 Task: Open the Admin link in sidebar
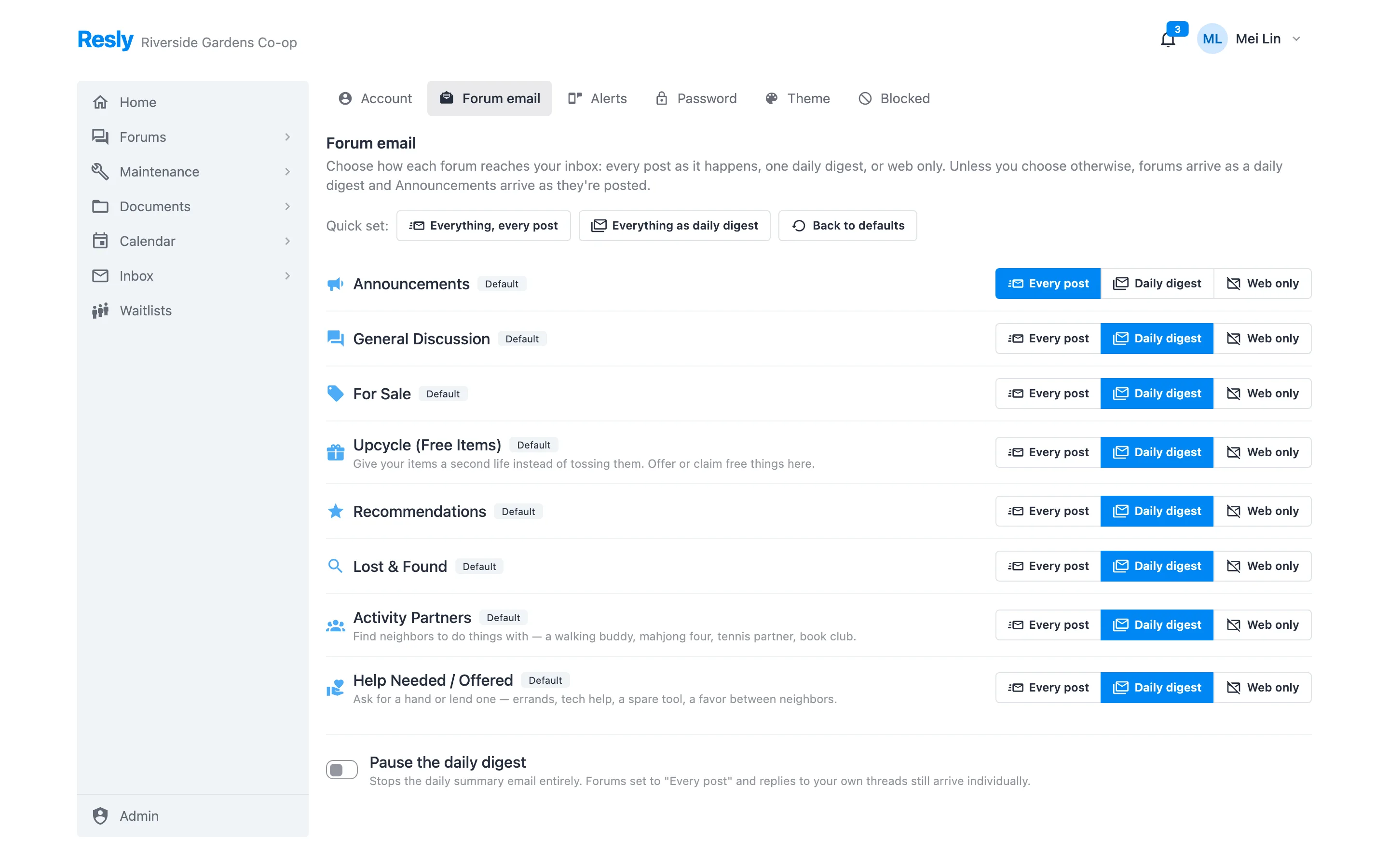click(192, 816)
